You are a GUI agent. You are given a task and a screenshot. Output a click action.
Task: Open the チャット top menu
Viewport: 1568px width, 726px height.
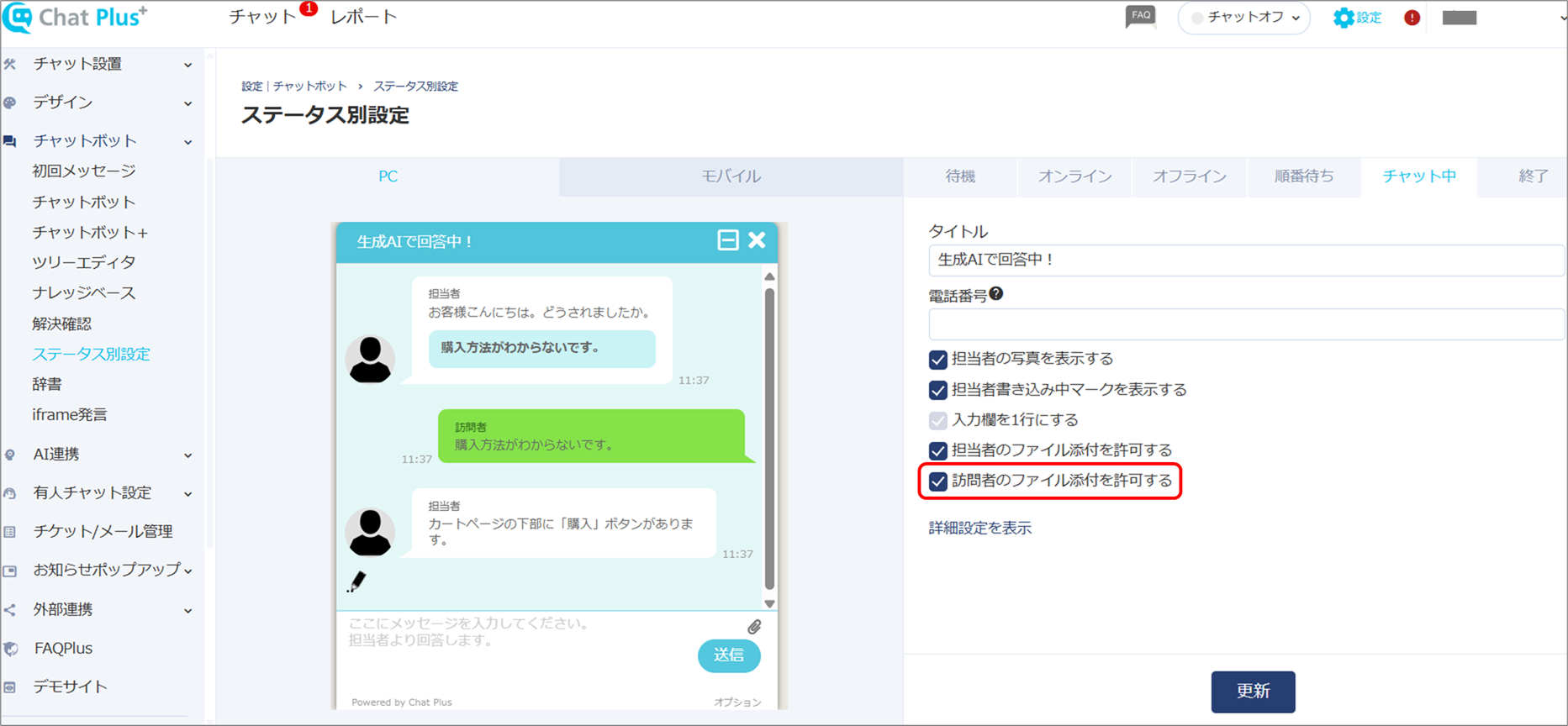coord(263,18)
